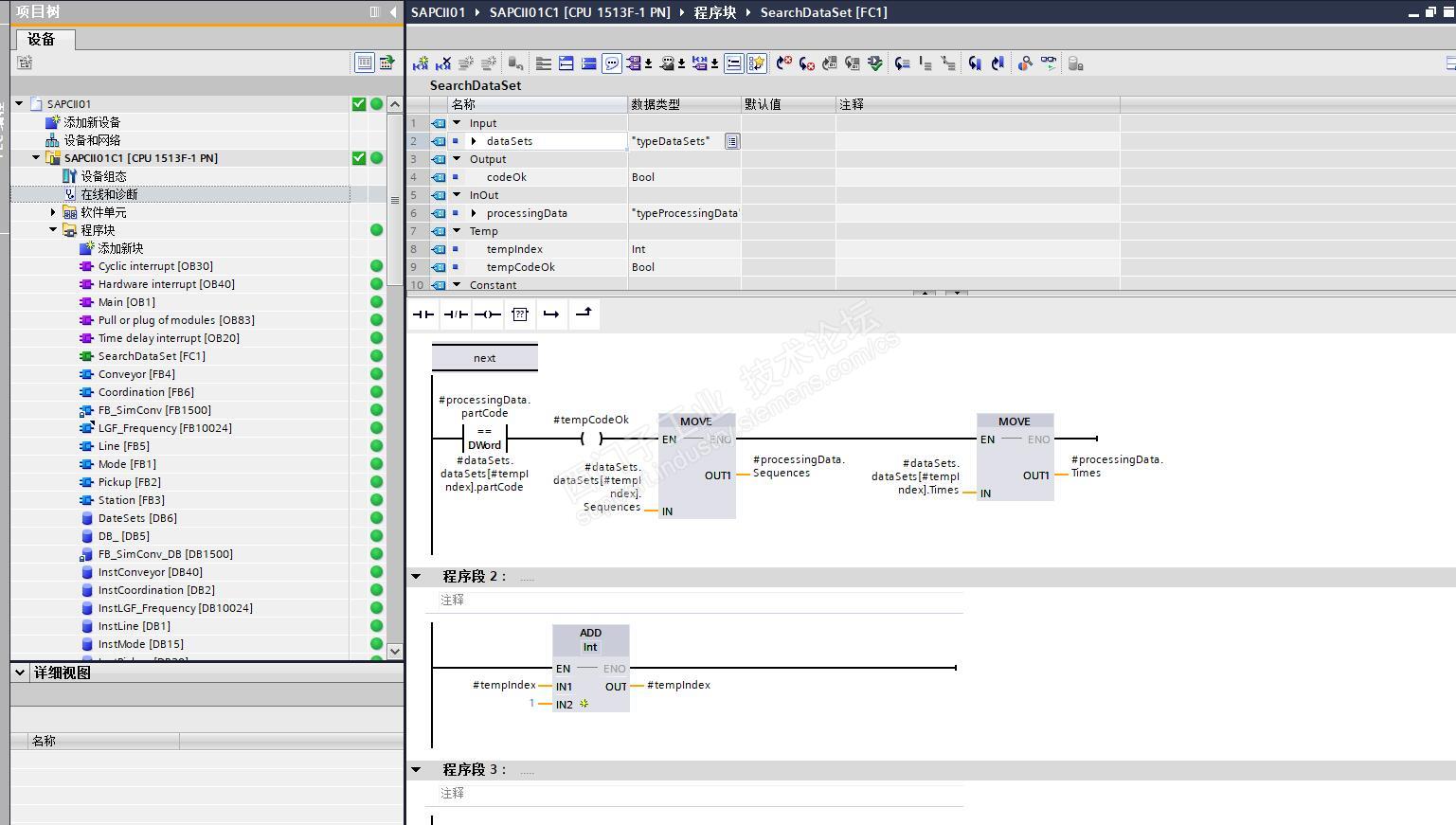Open a branch in the ladder
Viewport: 1456px width, 825px height.
[551, 314]
